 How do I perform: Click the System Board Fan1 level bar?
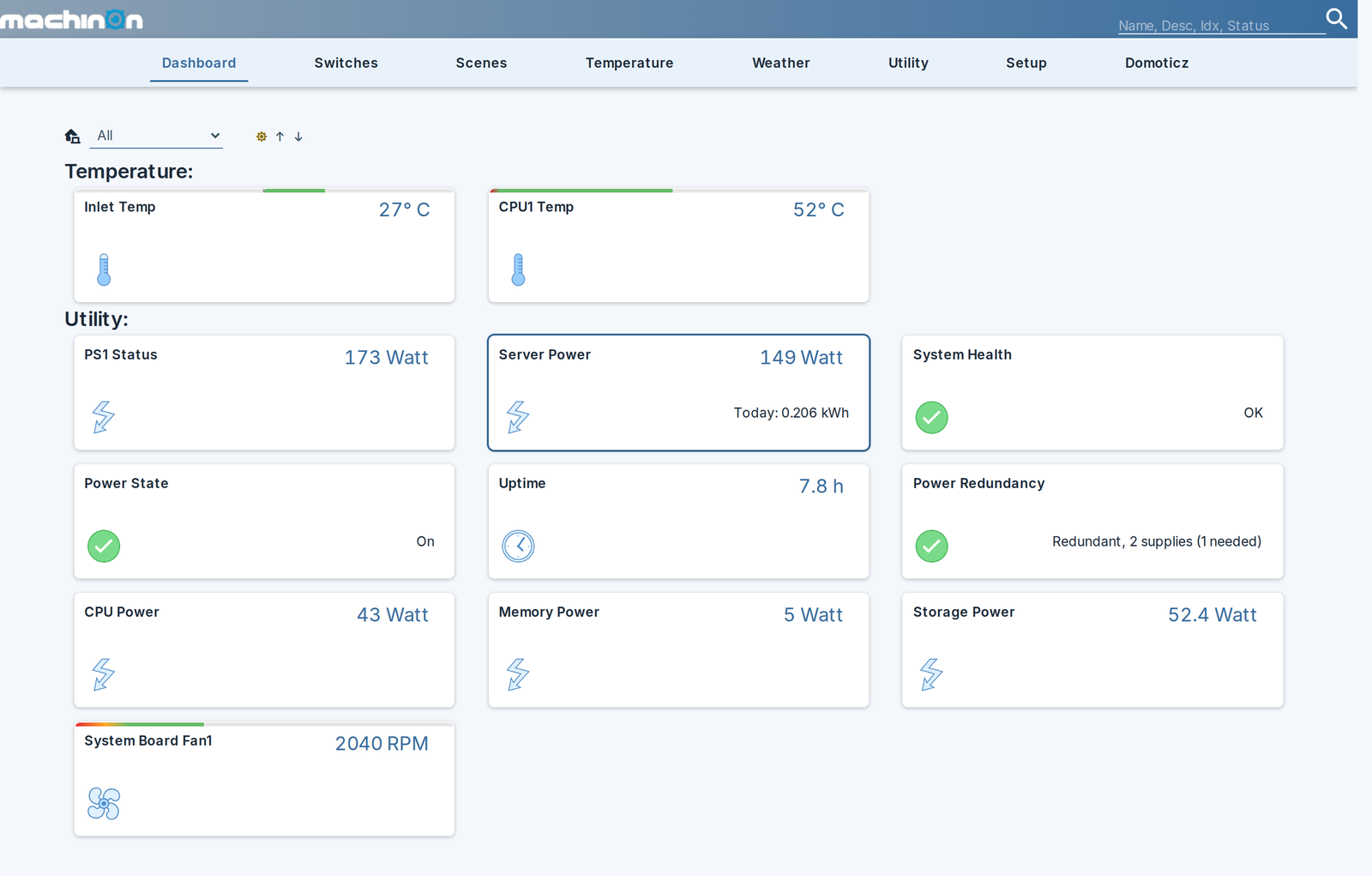pyautogui.click(x=140, y=724)
